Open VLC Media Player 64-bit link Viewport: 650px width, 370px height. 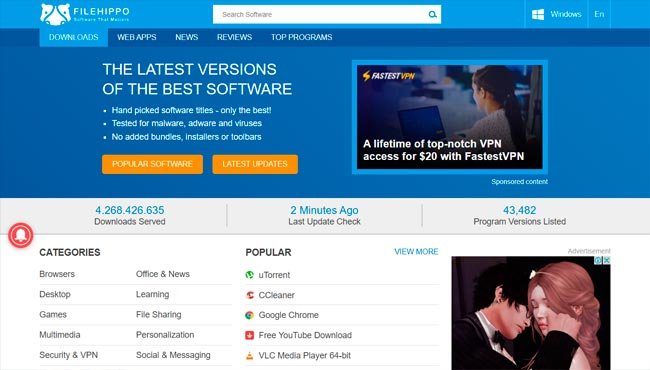tap(305, 355)
